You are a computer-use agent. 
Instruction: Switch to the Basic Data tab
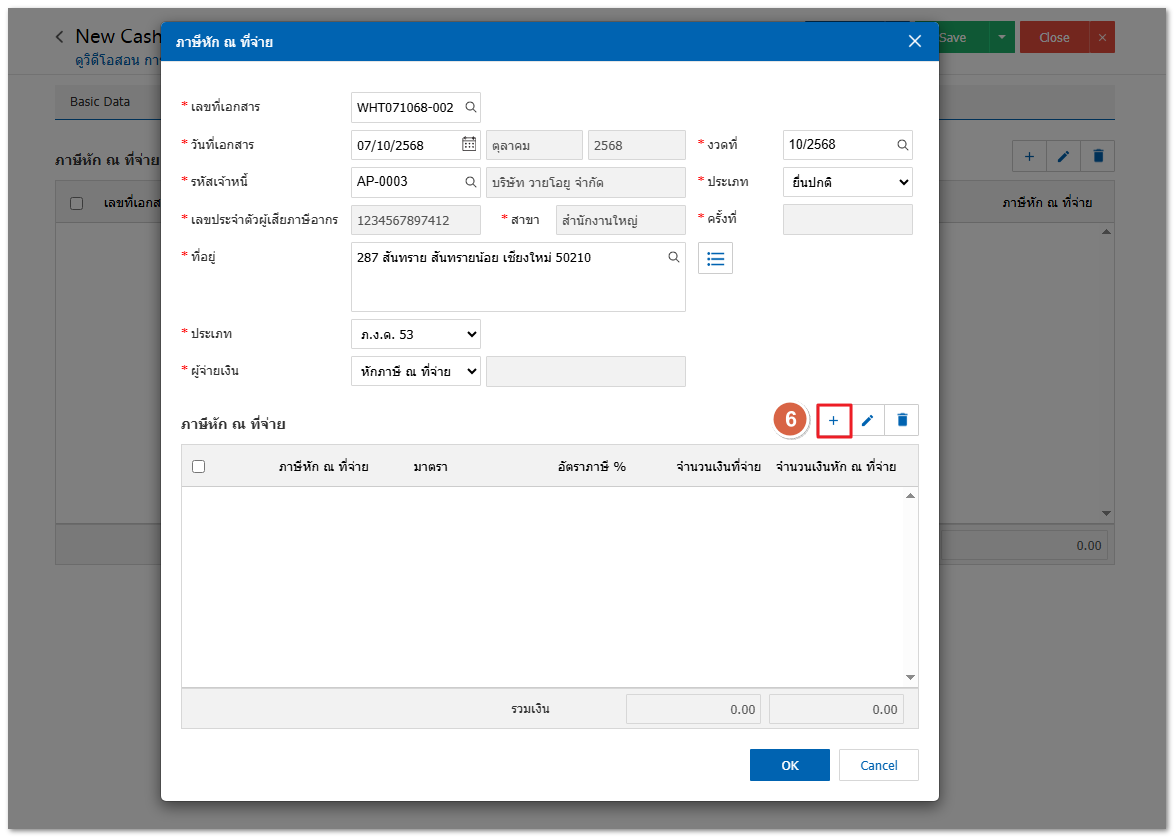click(100, 102)
